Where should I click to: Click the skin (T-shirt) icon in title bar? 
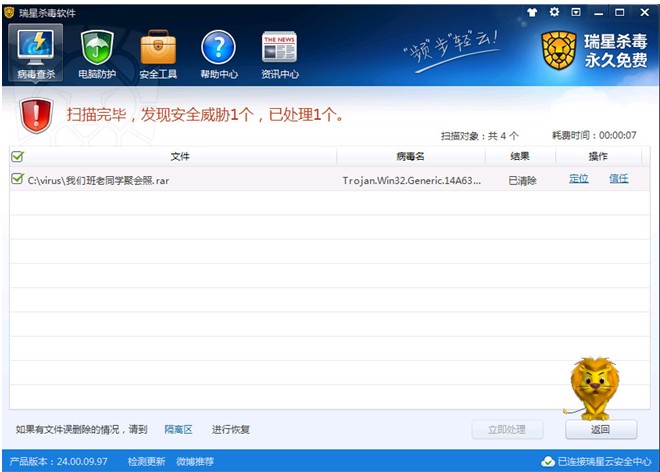(533, 12)
